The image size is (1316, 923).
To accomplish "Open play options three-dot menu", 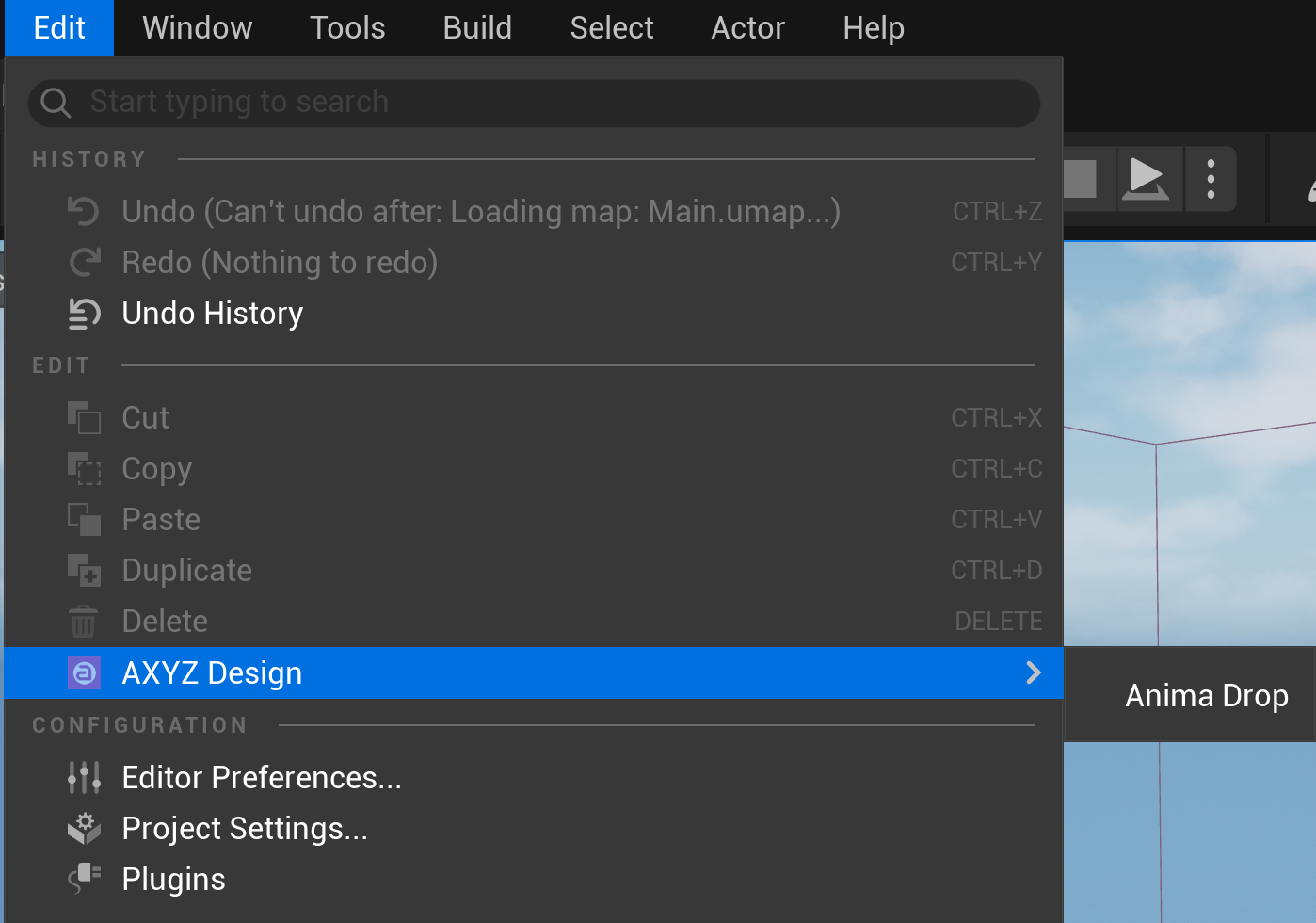I will click(x=1211, y=179).
